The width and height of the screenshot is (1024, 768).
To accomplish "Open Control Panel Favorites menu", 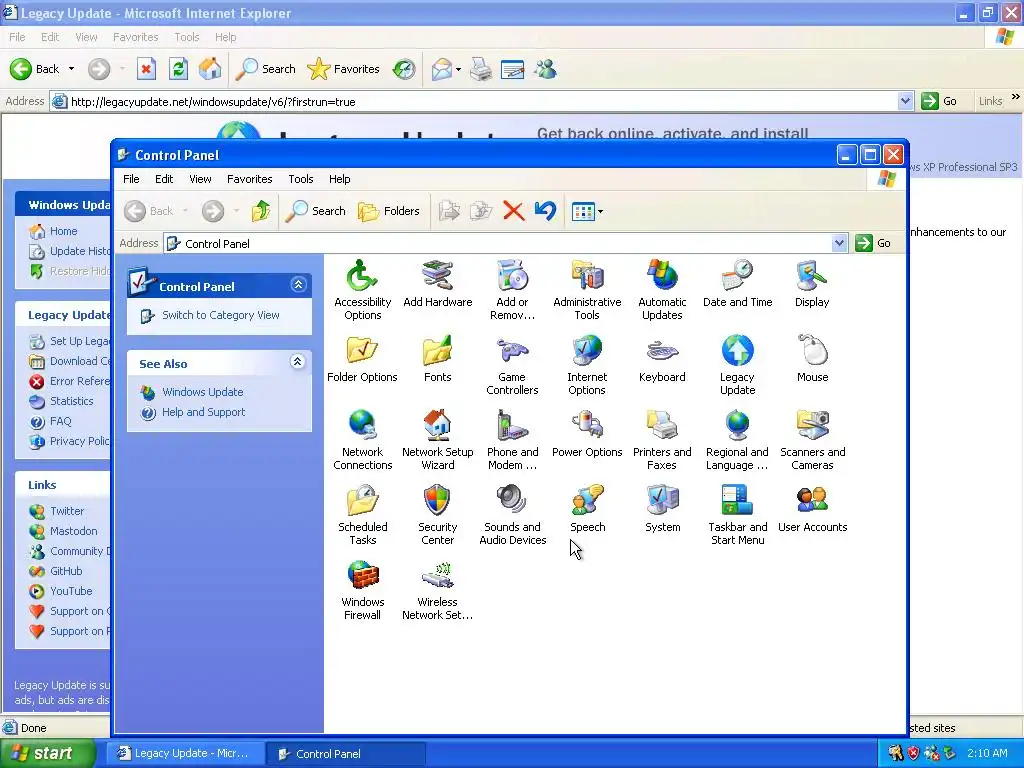I will coord(249,179).
